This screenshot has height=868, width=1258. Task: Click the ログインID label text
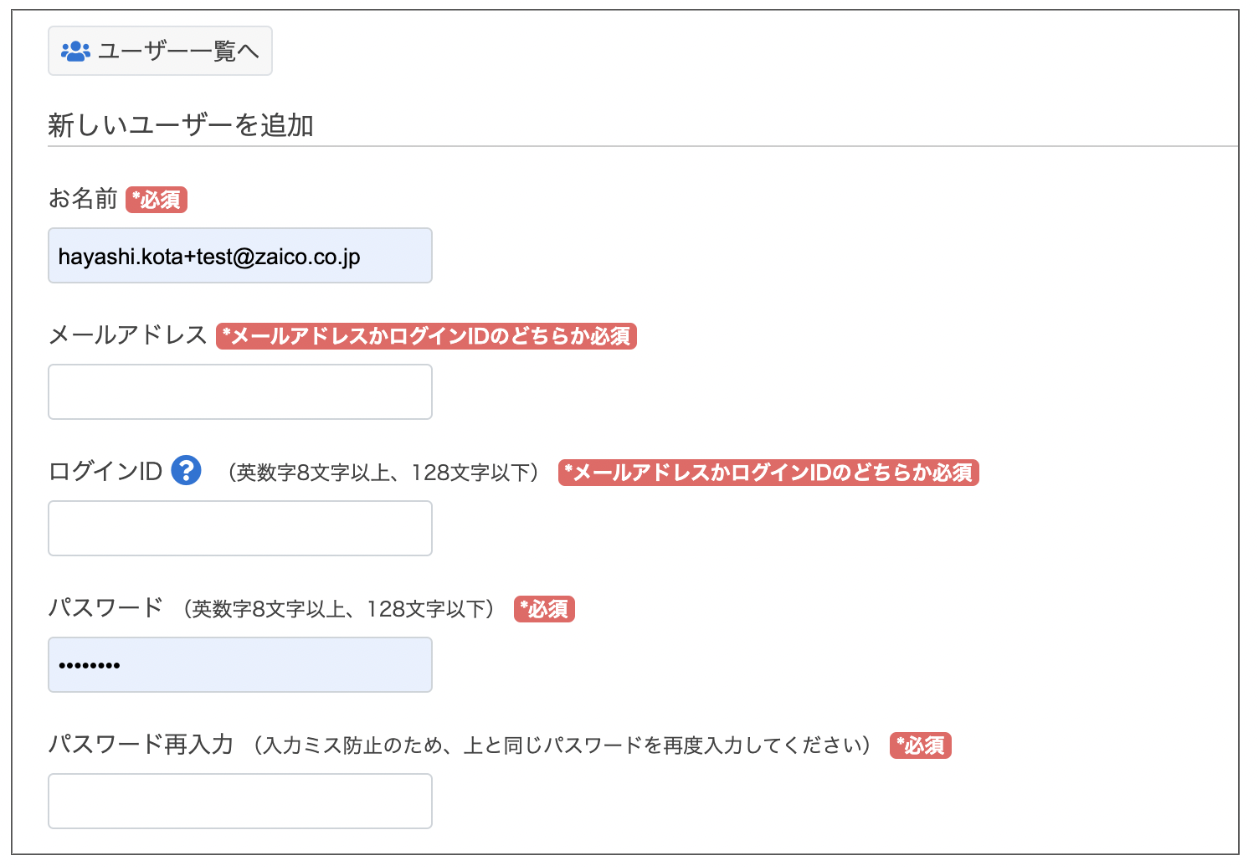[105, 471]
